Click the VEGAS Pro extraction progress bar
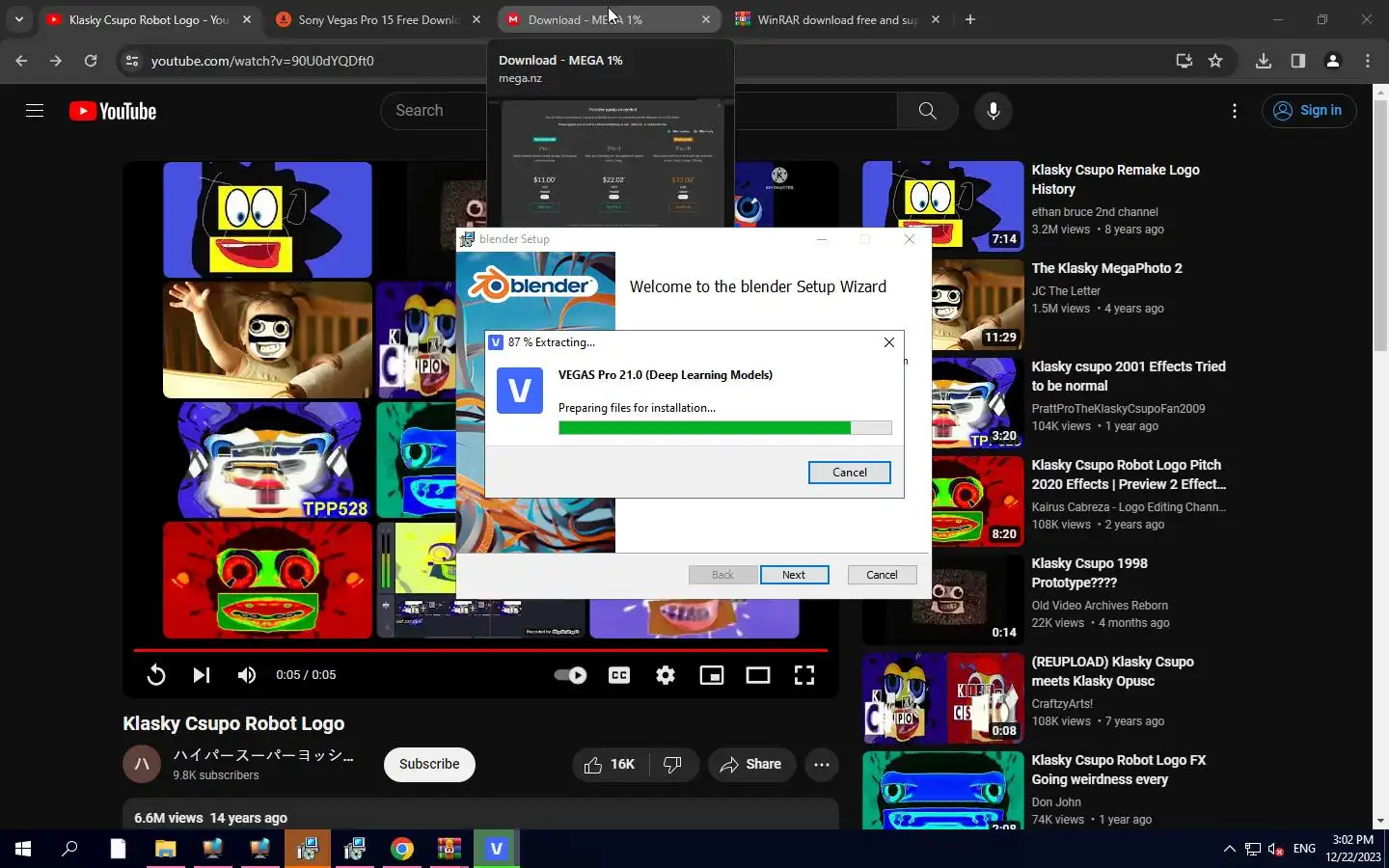The image size is (1389, 868). tap(725, 427)
